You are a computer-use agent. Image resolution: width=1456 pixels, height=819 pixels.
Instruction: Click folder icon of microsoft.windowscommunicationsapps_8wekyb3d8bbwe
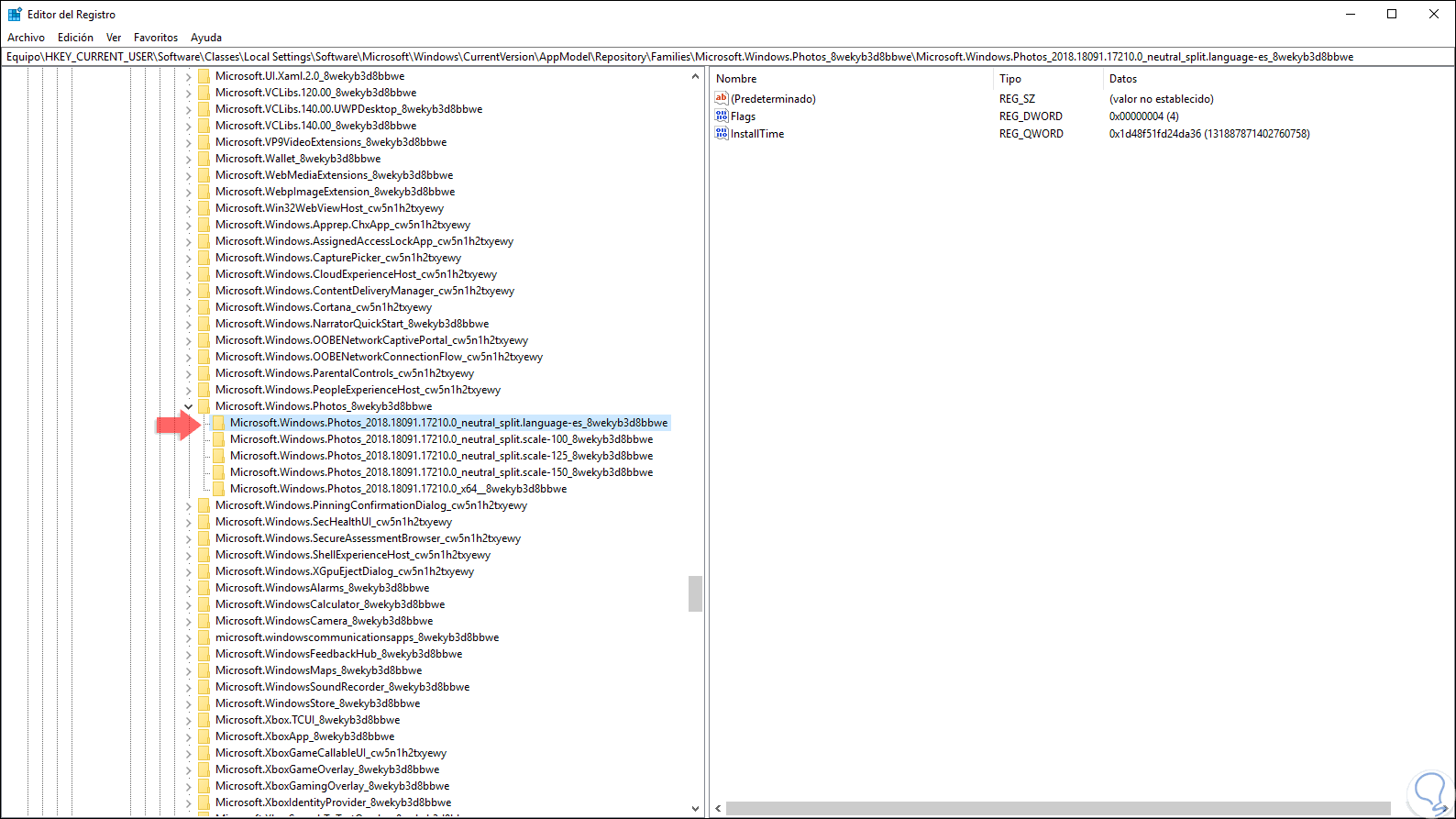coord(204,637)
